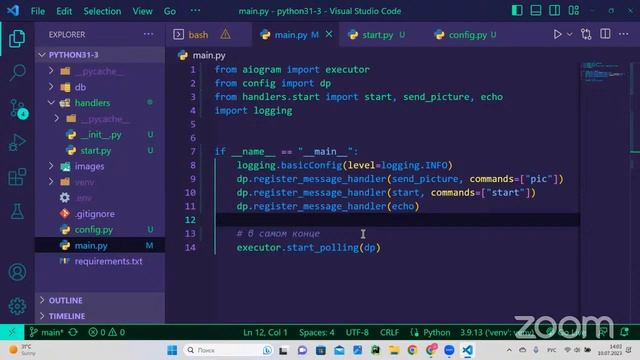
Task: Expand the OUTLINE section
Action: (x=100, y=300)
